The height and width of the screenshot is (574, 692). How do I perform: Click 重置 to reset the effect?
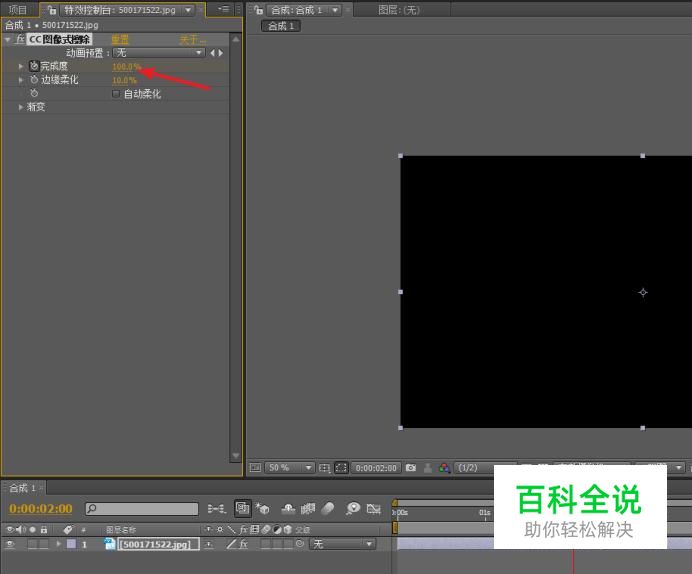point(120,40)
